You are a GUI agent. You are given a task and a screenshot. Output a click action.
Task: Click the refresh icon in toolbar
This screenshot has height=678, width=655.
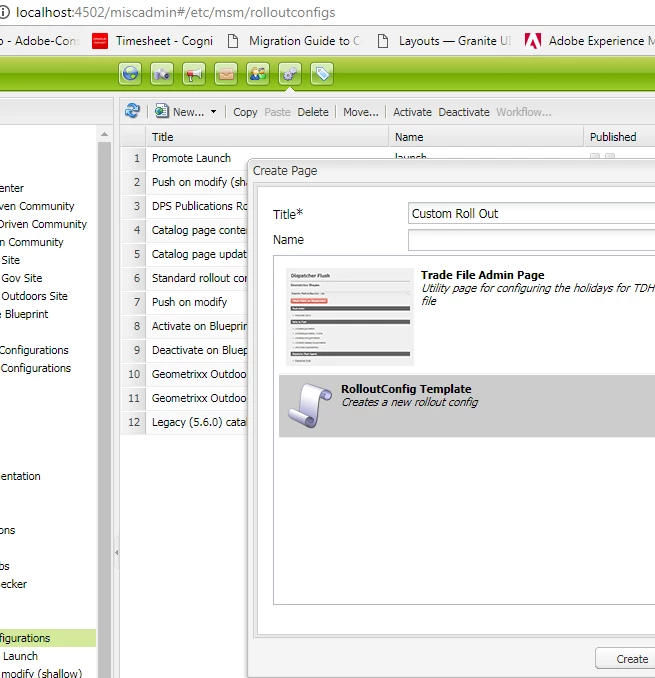(x=132, y=111)
